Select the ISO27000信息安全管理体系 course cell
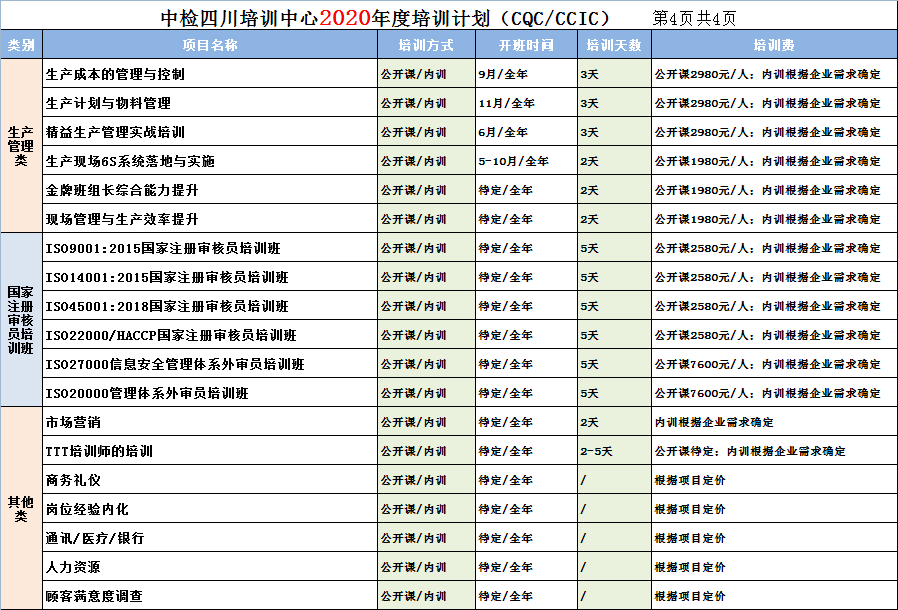This screenshot has height=610, width=898. pos(175,364)
